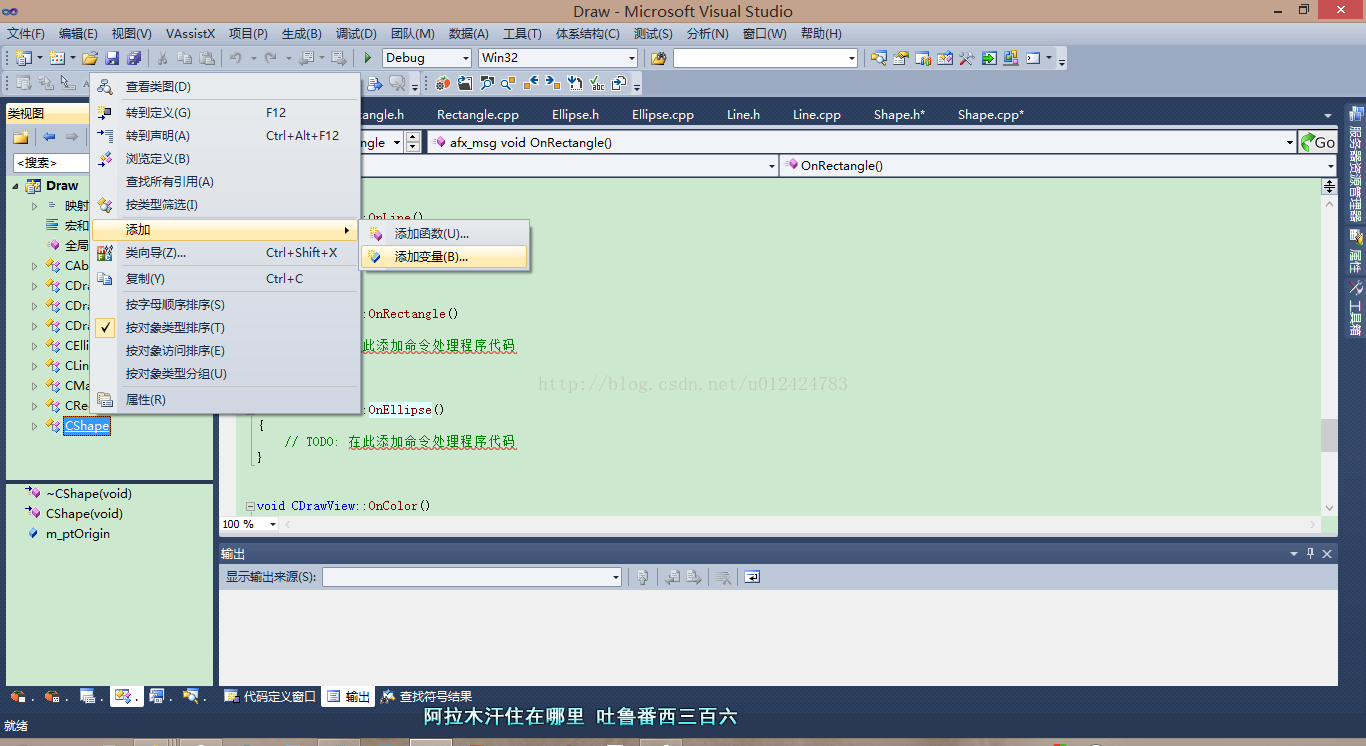This screenshot has width=1366, height=746.
Task: Start debugging with the green play icon
Action: point(368,58)
